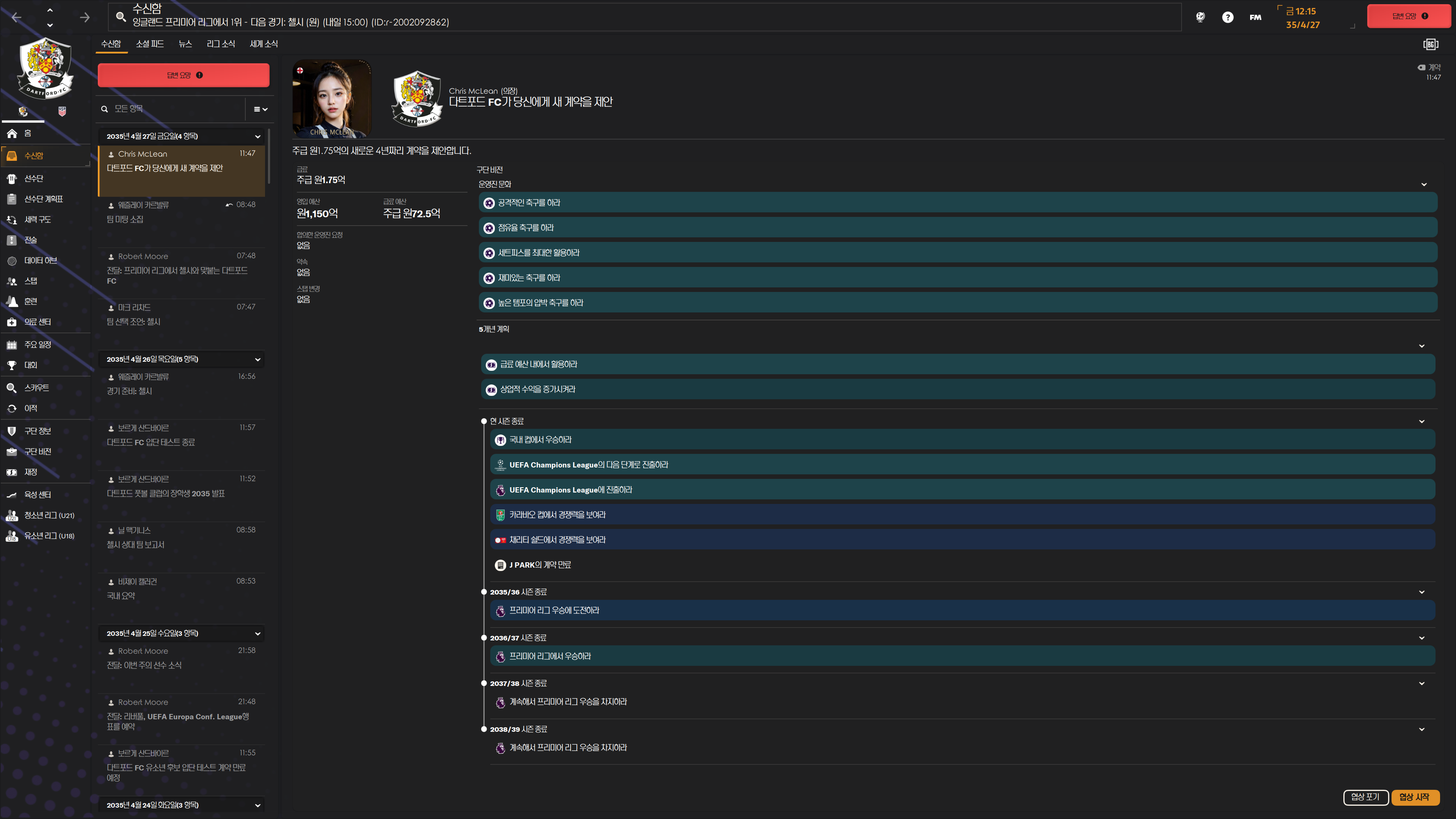Switch to the national team badge tab

(62, 111)
